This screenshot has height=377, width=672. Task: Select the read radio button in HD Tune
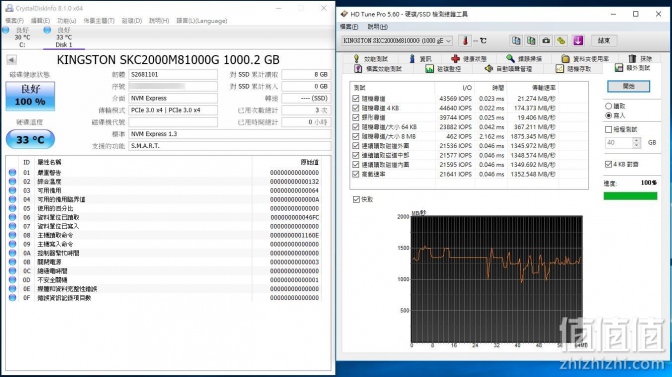click(609, 106)
